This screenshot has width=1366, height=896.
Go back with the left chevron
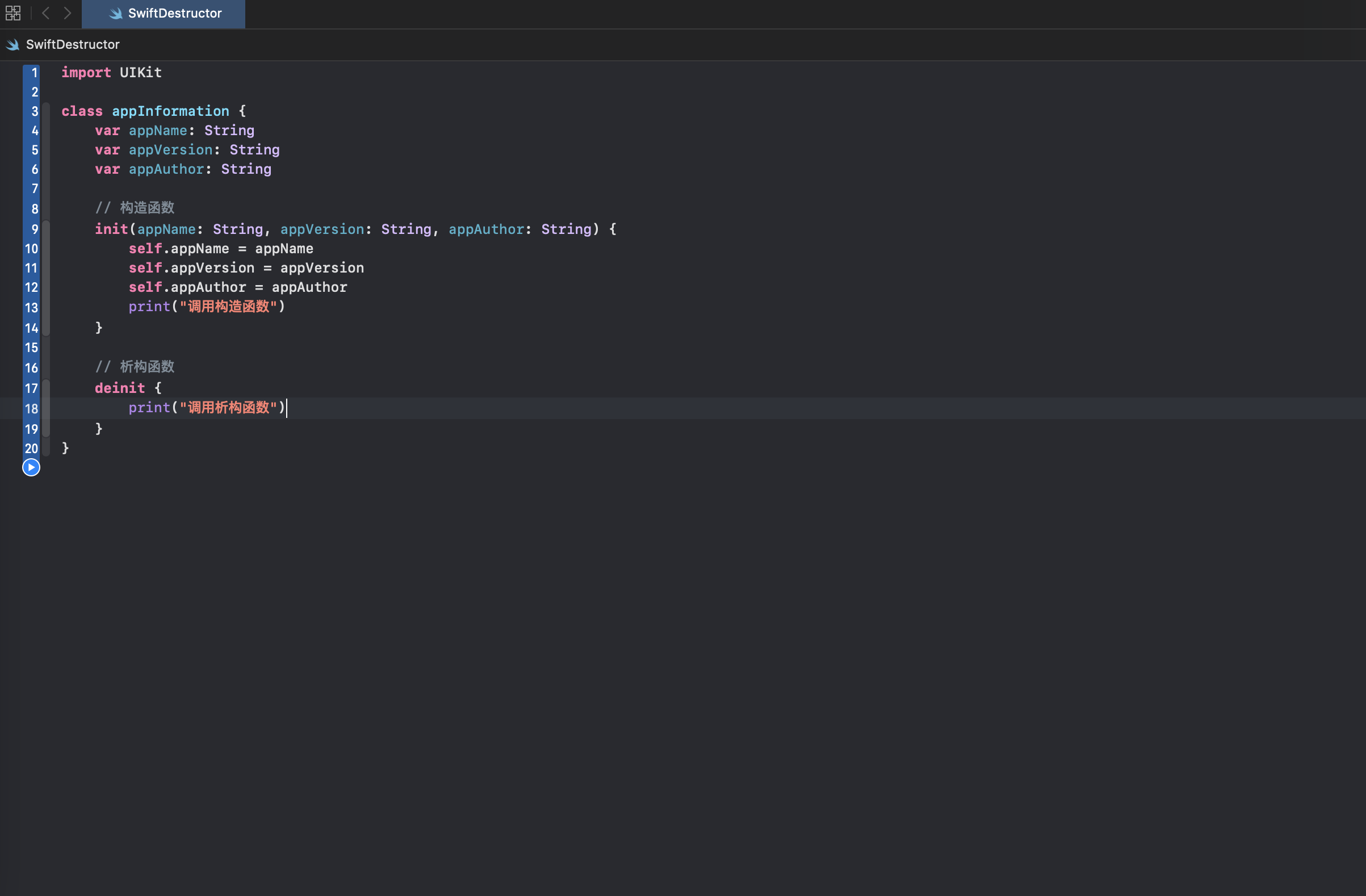46,13
